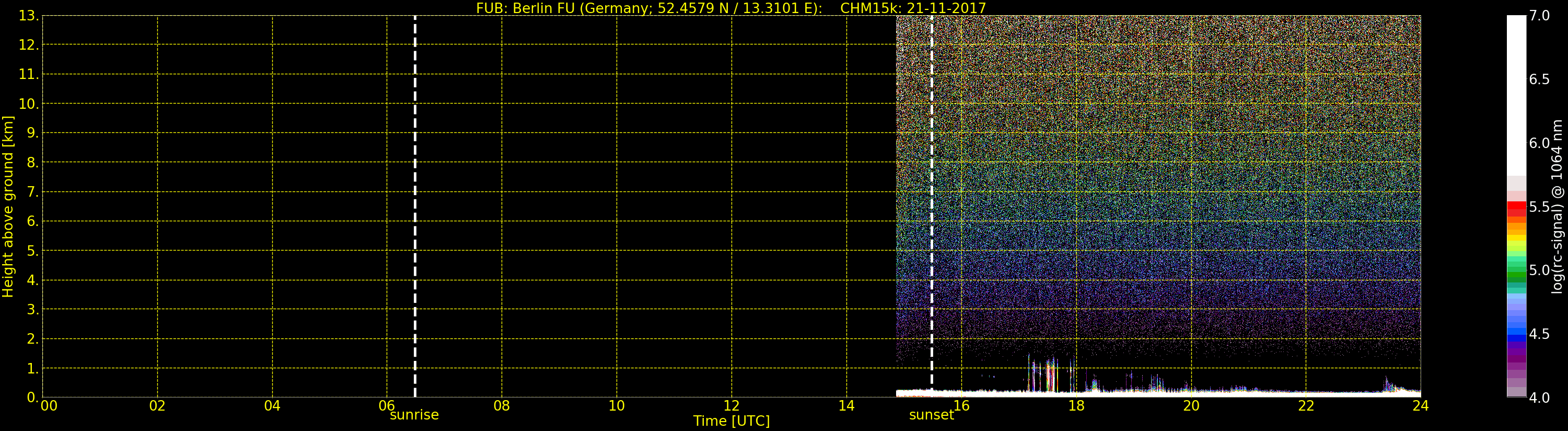Click the '10.' height axis tick label
The height and width of the screenshot is (431, 1568).
pyautogui.click(x=29, y=104)
